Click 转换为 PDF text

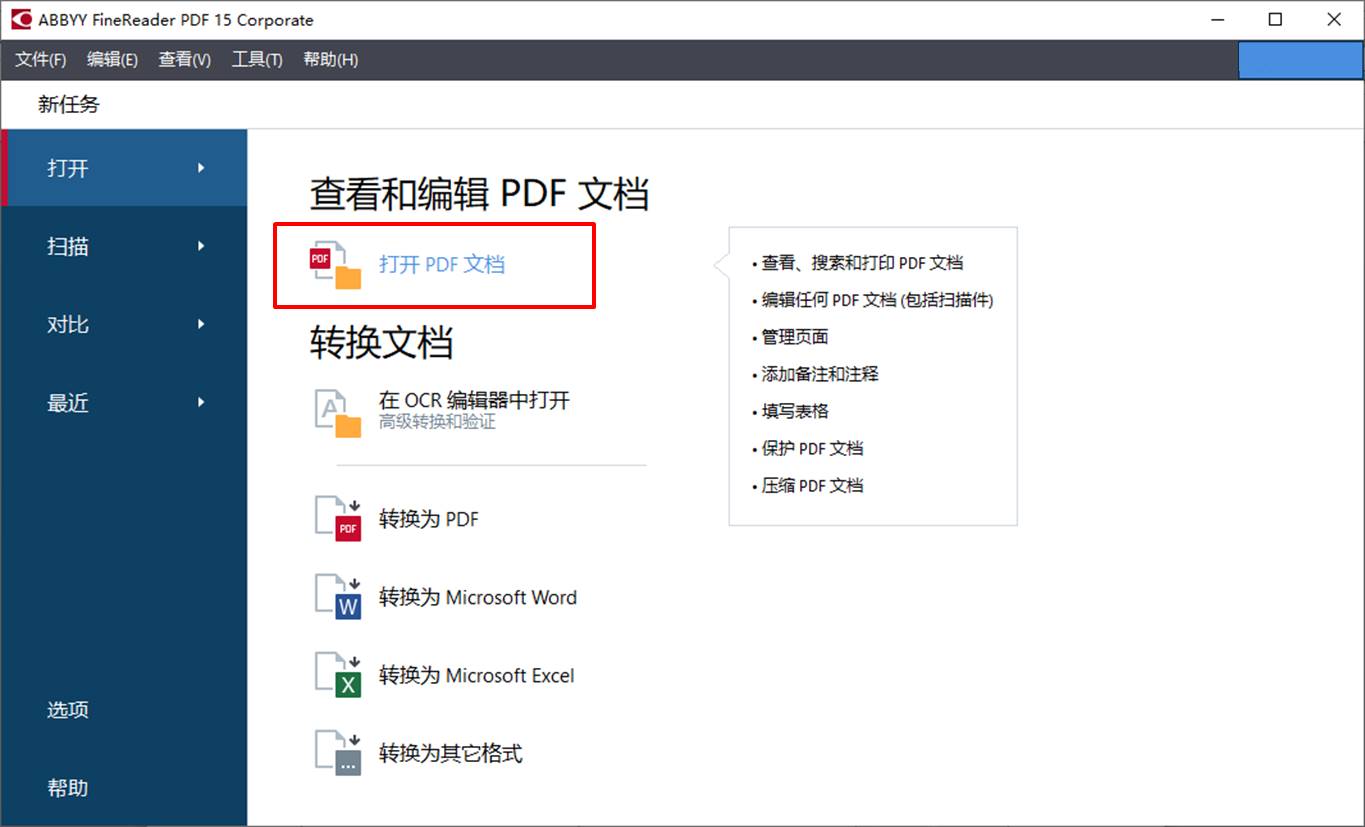[x=429, y=519]
